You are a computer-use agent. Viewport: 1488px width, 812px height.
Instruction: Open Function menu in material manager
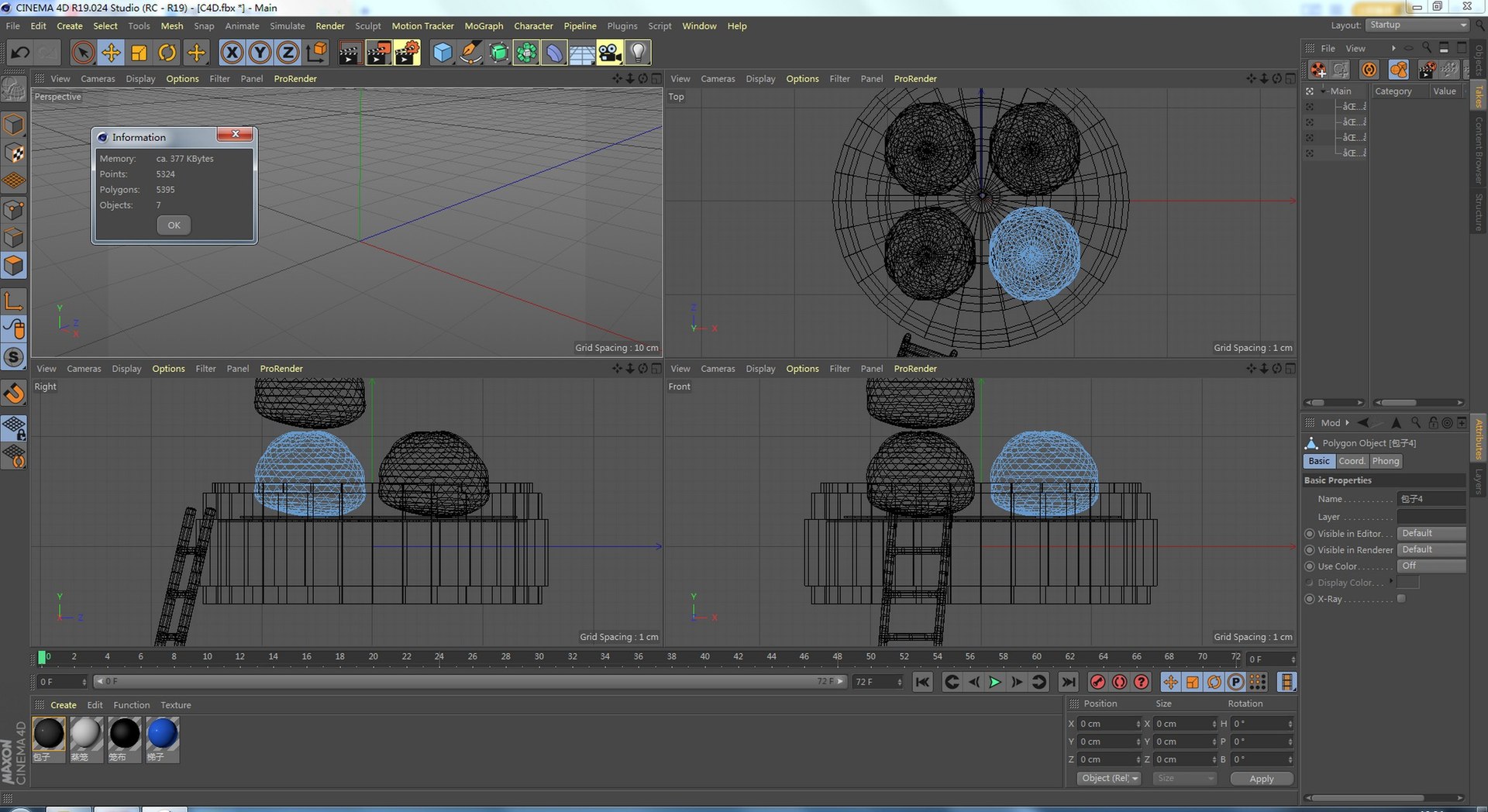(x=132, y=705)
